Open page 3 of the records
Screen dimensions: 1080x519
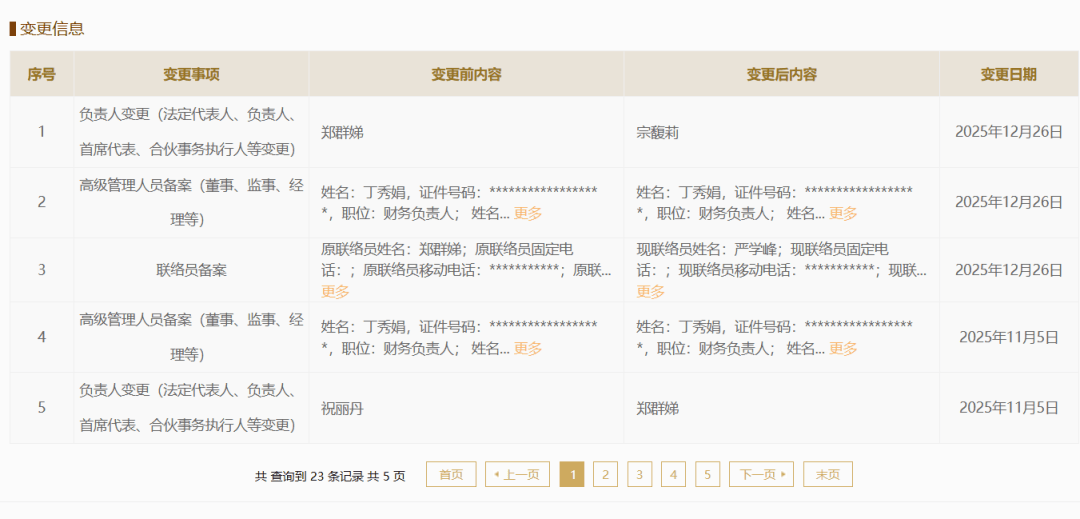click(640, 475)
